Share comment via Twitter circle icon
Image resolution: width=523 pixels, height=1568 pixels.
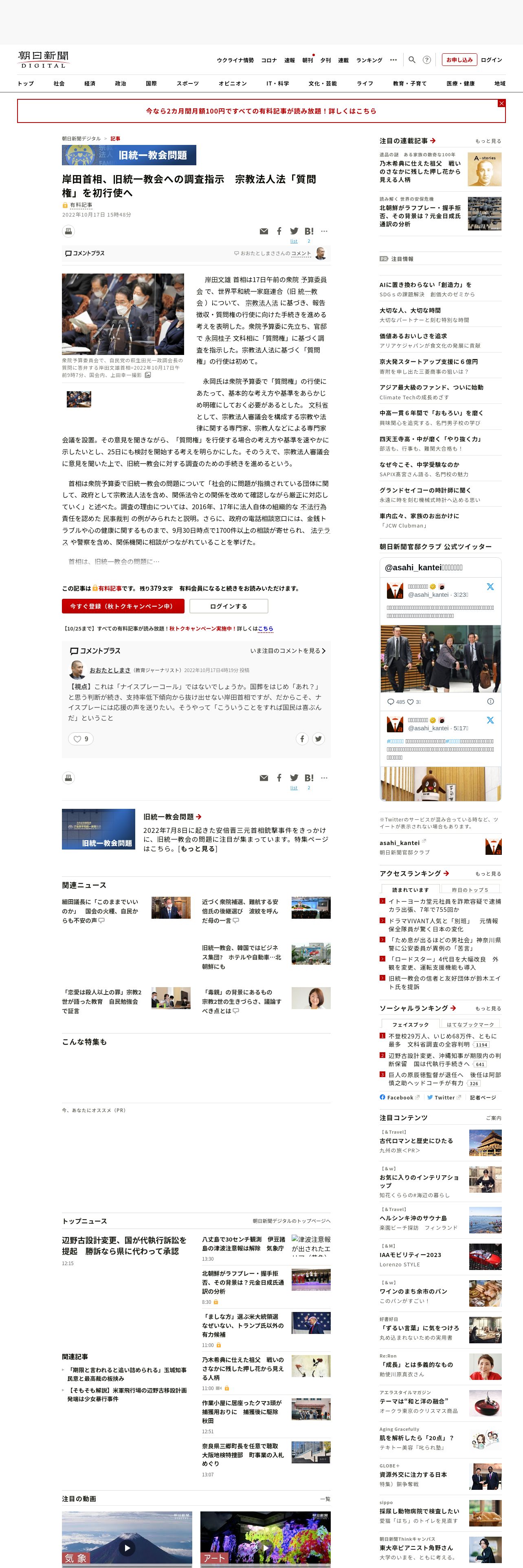(x=318, y=739)
